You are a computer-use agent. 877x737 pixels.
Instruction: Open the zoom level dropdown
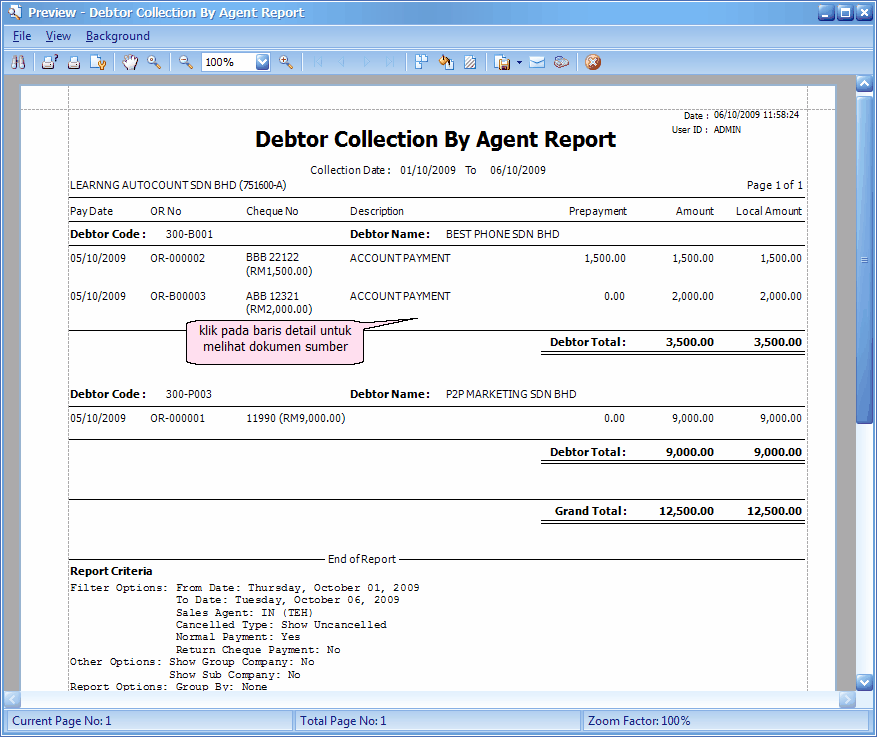click(x=262, y=62)
